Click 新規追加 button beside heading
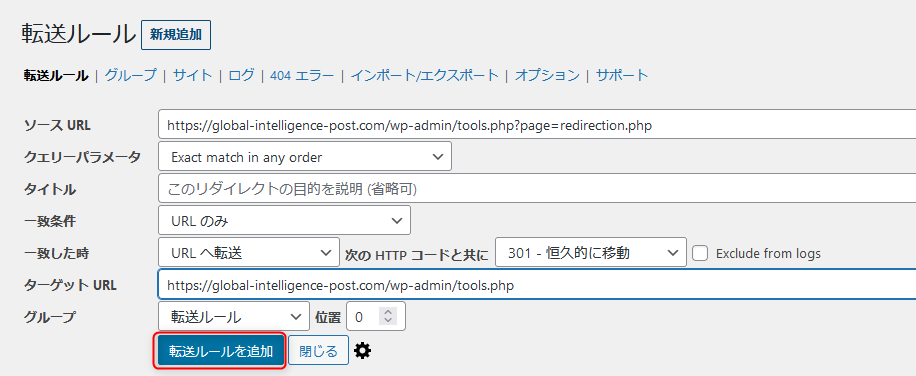The image size is (916, 376). (176, 35)
